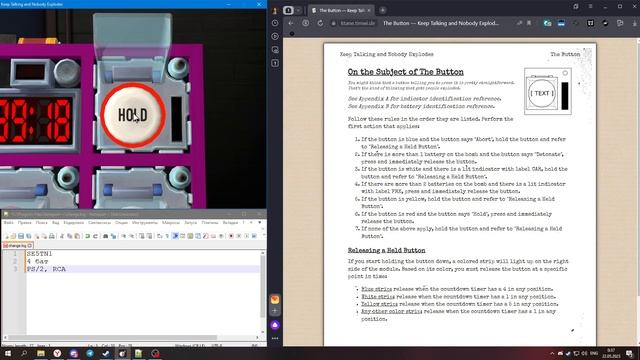This screenshot has width=640, height=360.
Task: Click the Replace icon in Notepad++ toolbar
Action: tap(113, 236)
